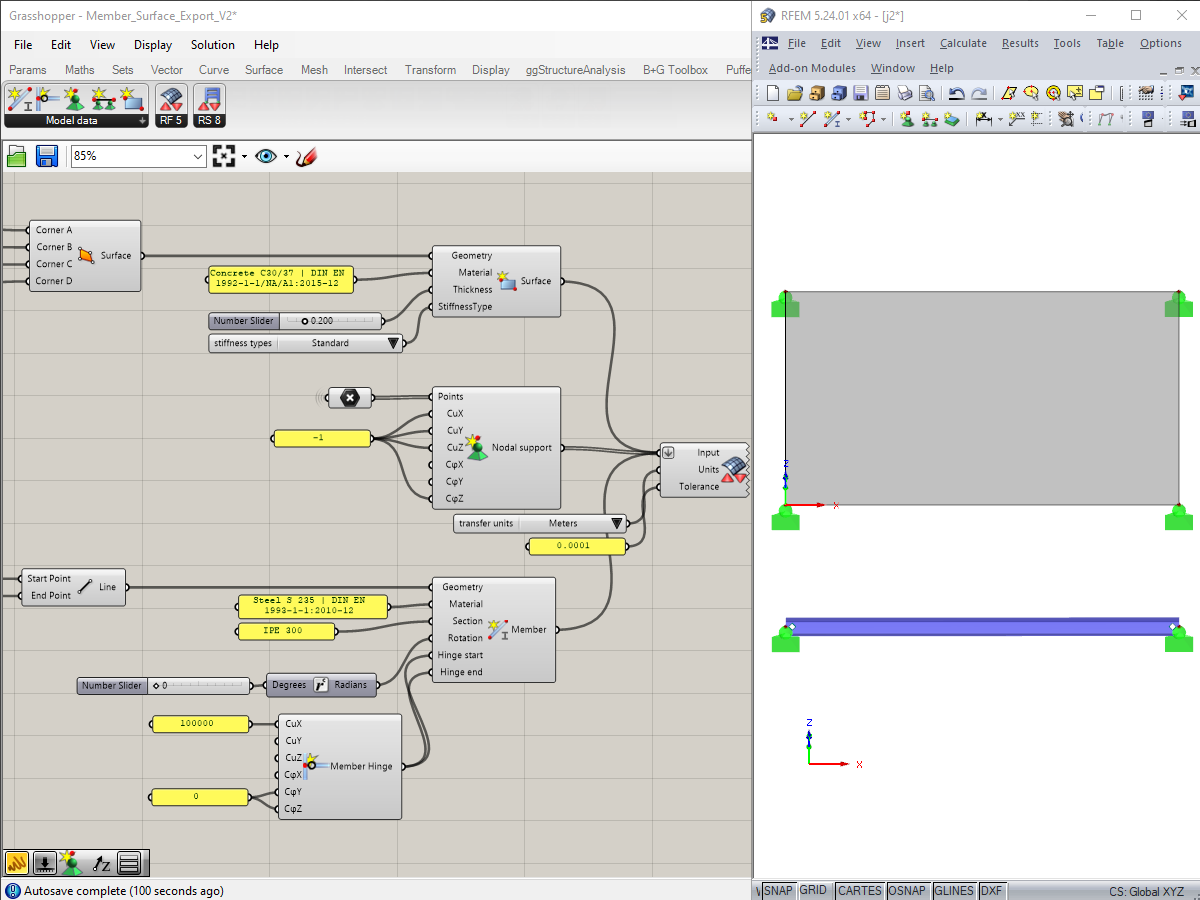Open the stiffness types Standard dropdown
Screen dimensions: 1200x900
(x=392, y=343)
